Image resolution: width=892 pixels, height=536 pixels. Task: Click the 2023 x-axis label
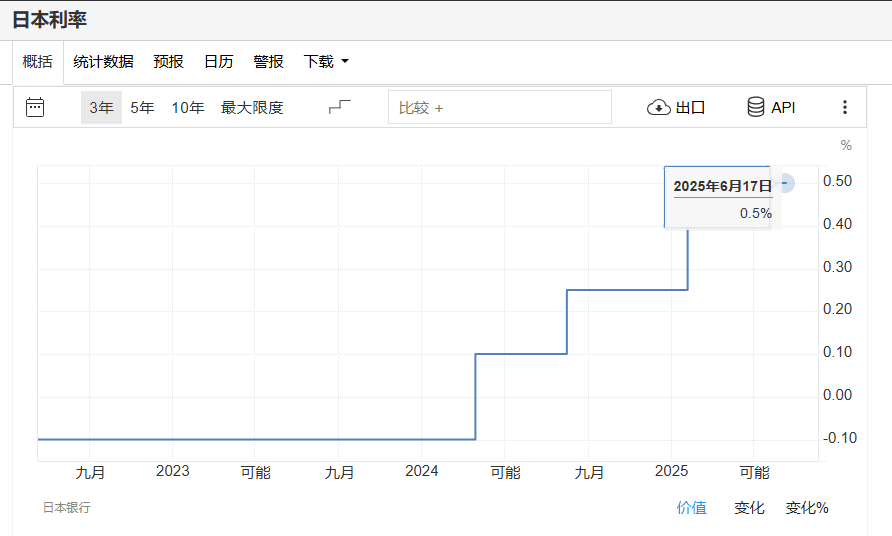(172, 471)
